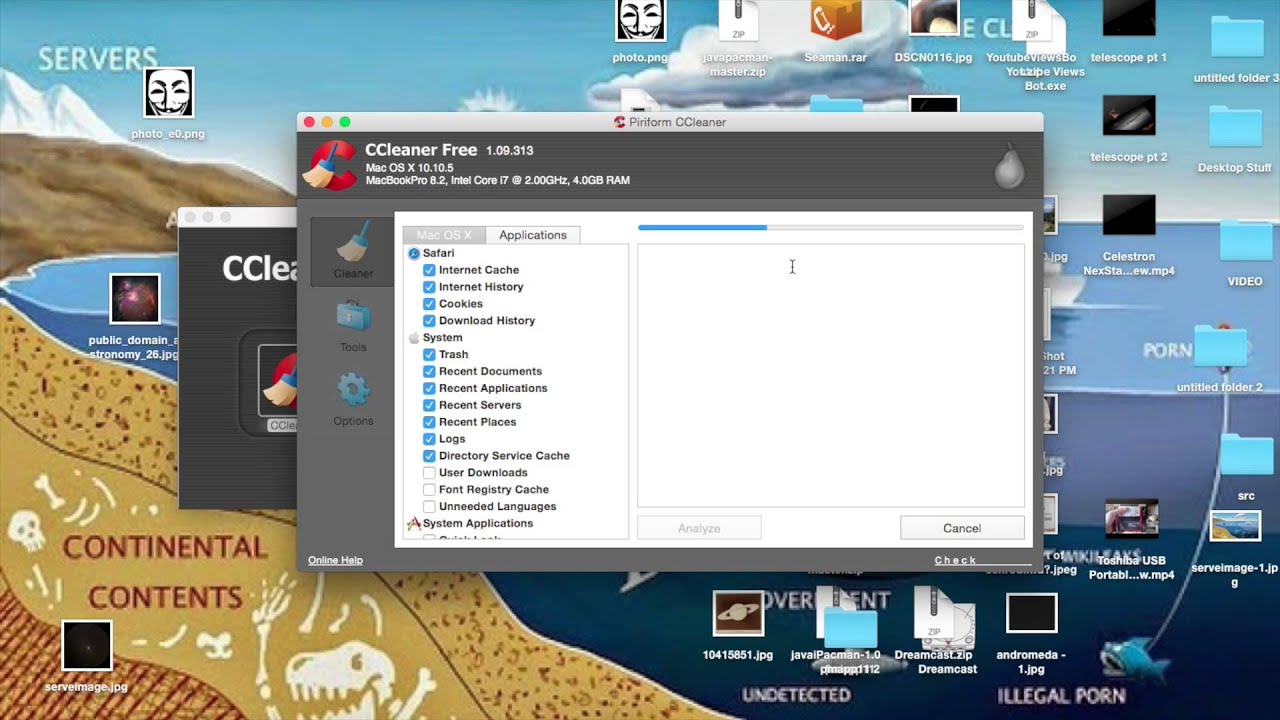Toggle Download History checkbox

point(429,321)
